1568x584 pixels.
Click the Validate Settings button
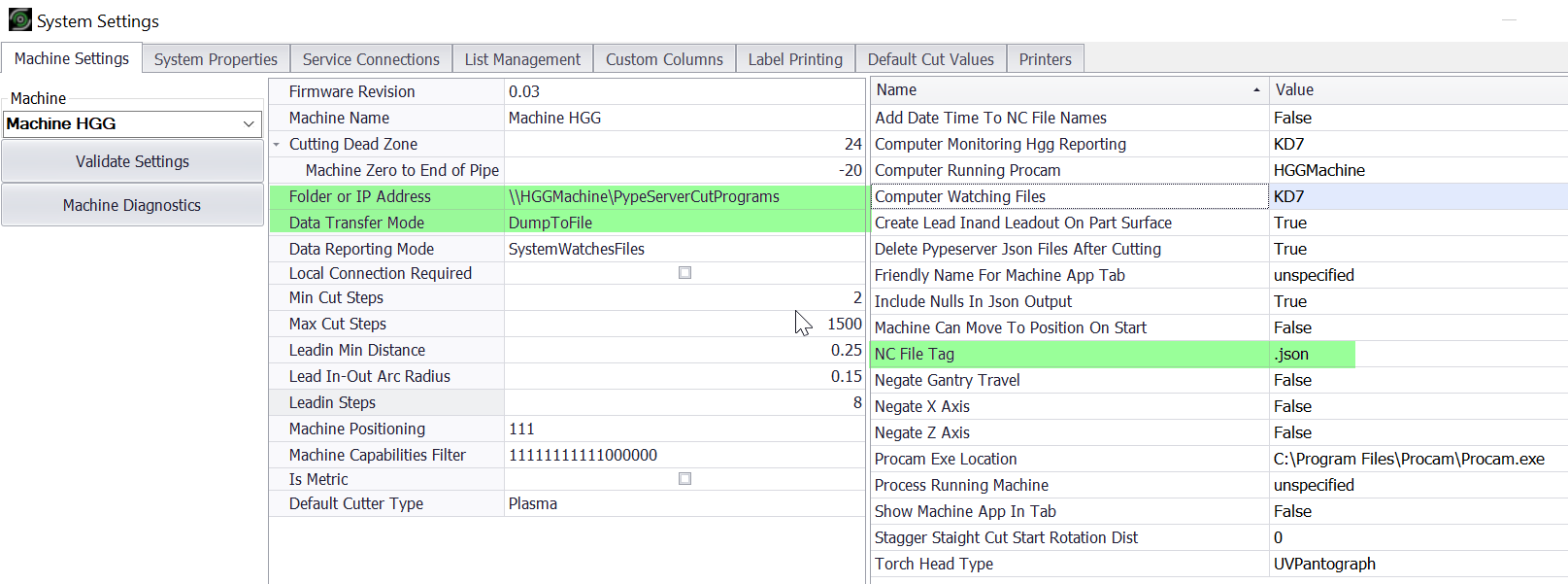[132, 161]
